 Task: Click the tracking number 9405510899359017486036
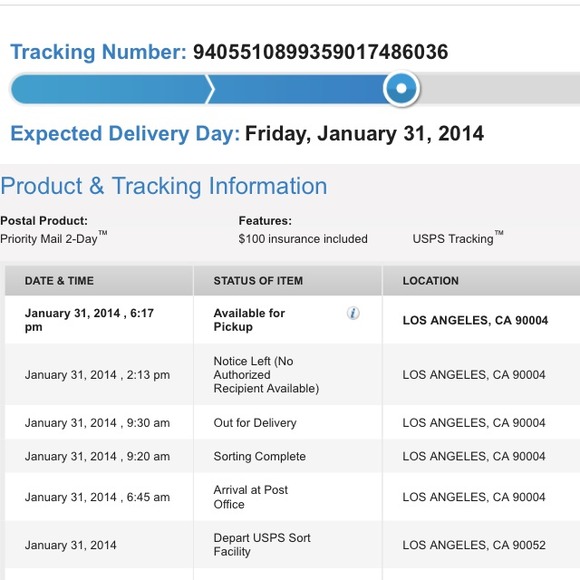pyautogui.click(x=321, y=51)
